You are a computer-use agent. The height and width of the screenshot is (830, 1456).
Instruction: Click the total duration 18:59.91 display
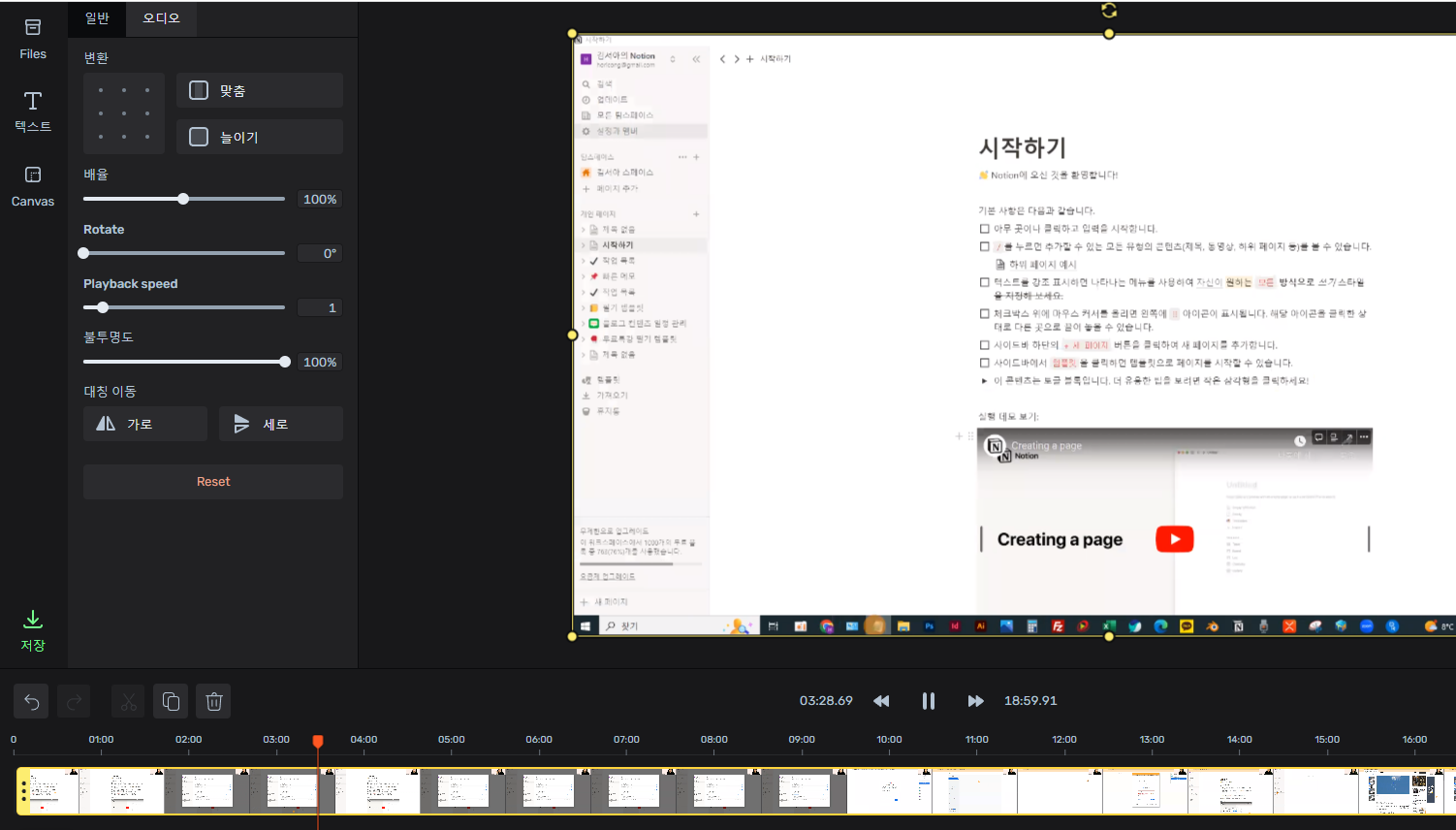pos(1030,701)
